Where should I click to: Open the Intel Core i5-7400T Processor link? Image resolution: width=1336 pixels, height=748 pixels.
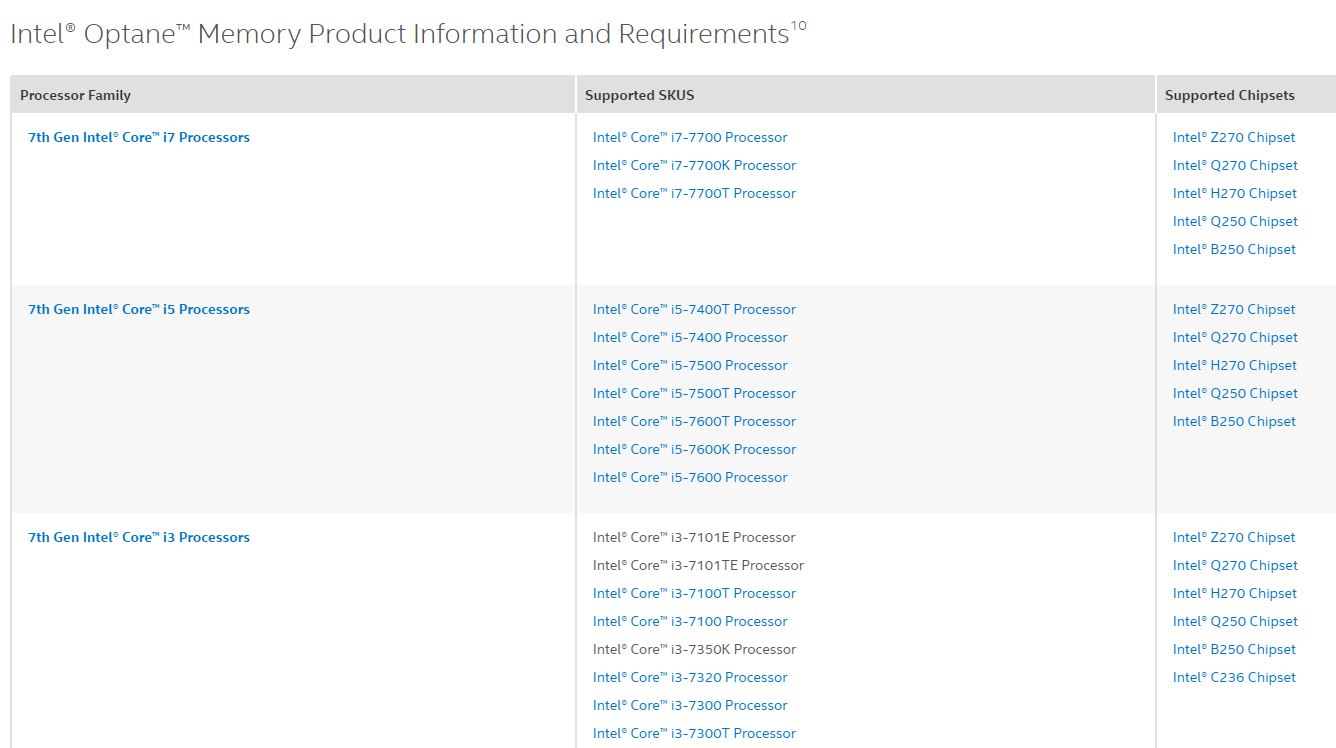point(694,310)
